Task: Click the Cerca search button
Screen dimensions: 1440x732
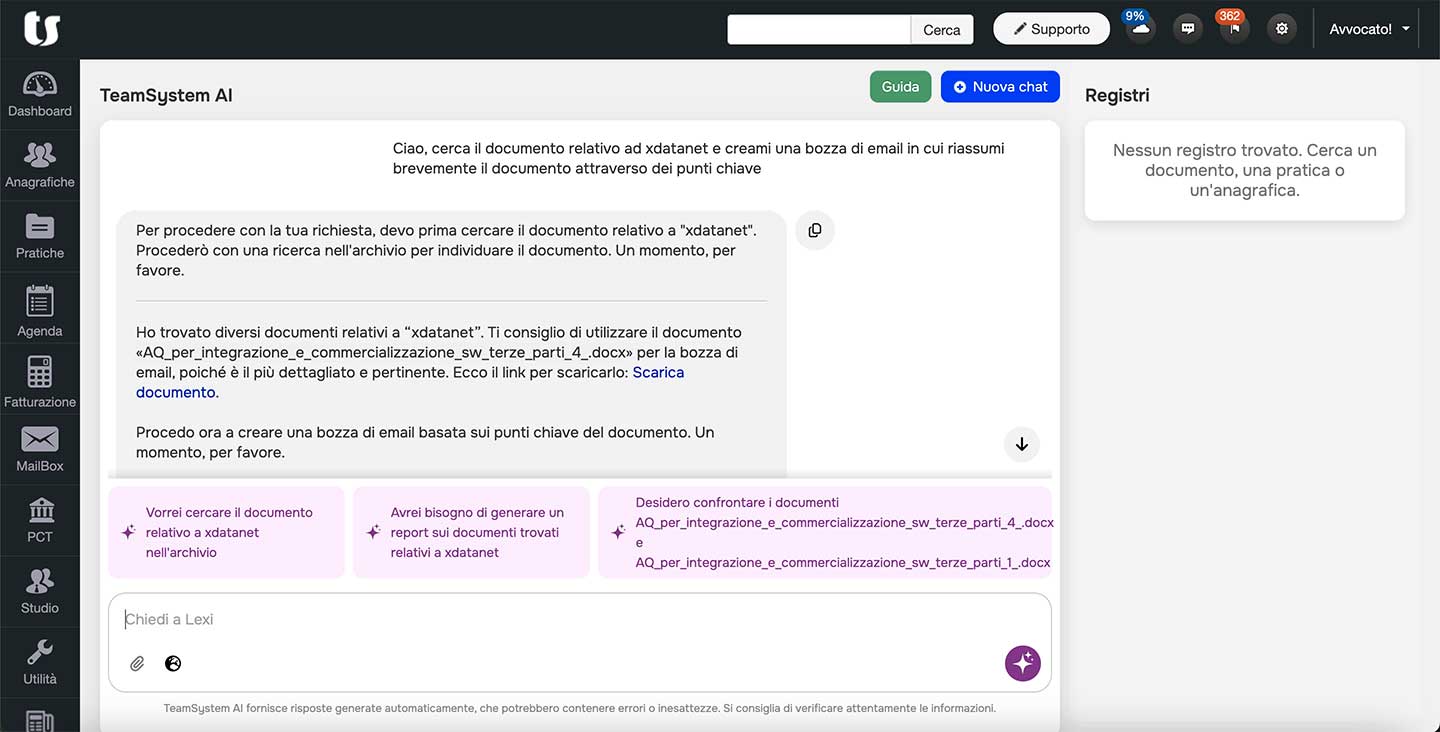Action: pyautogui.click(x=941, y=29)
